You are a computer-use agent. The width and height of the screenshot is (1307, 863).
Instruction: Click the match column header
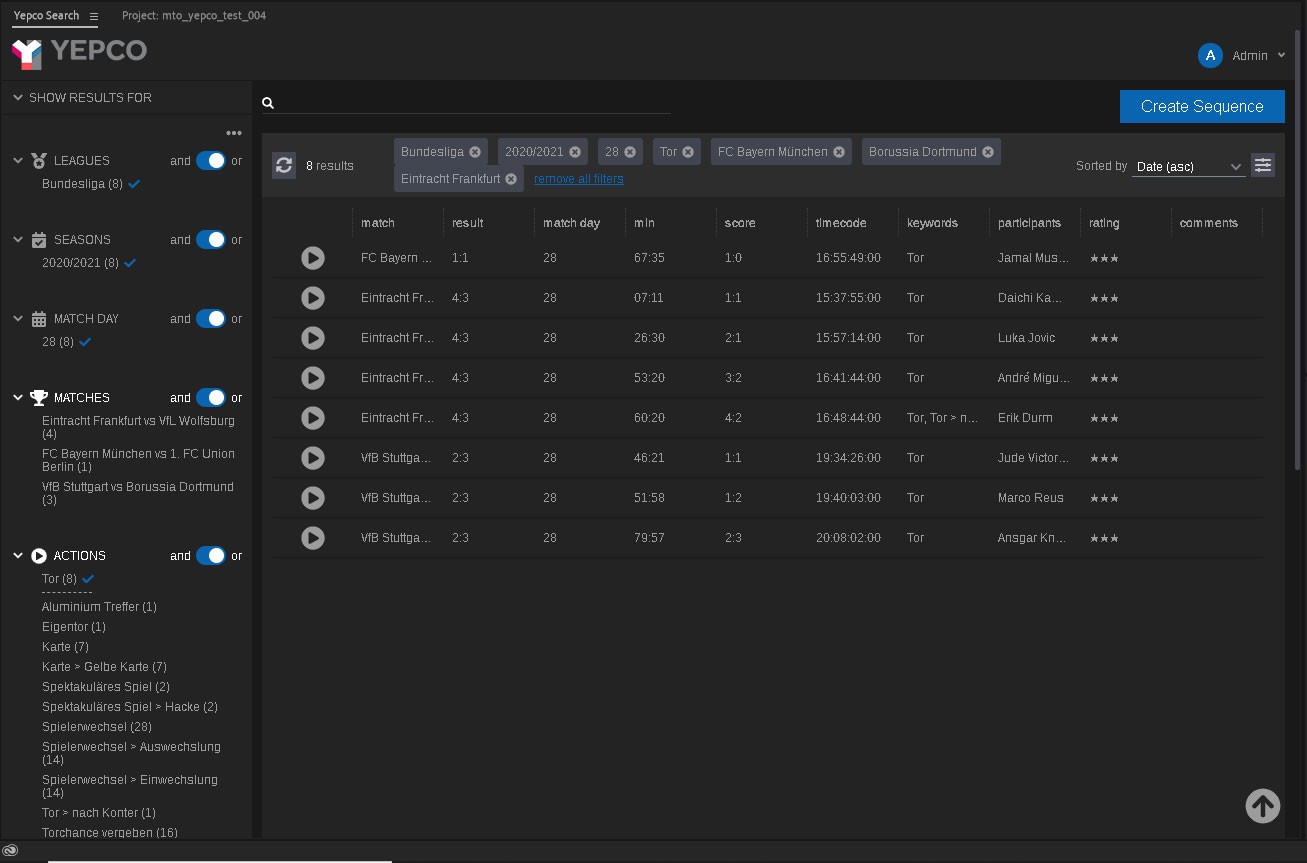pos(378,223)
